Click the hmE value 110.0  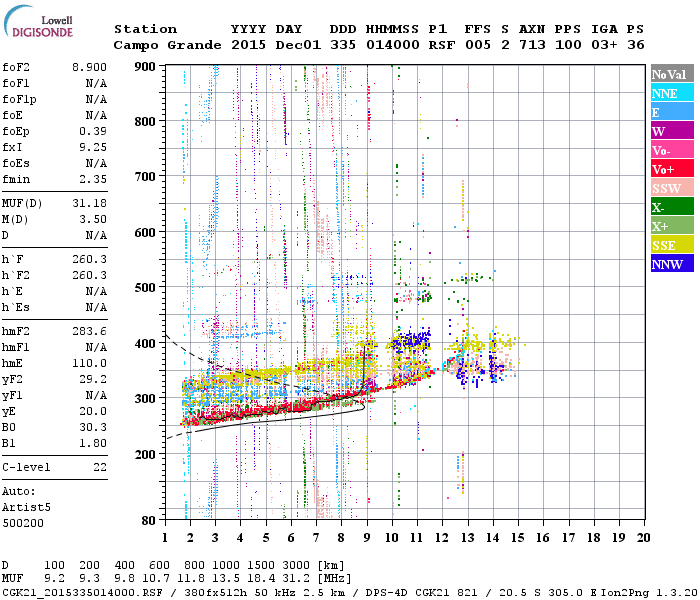pyautogui.click(x=89, y=363)
